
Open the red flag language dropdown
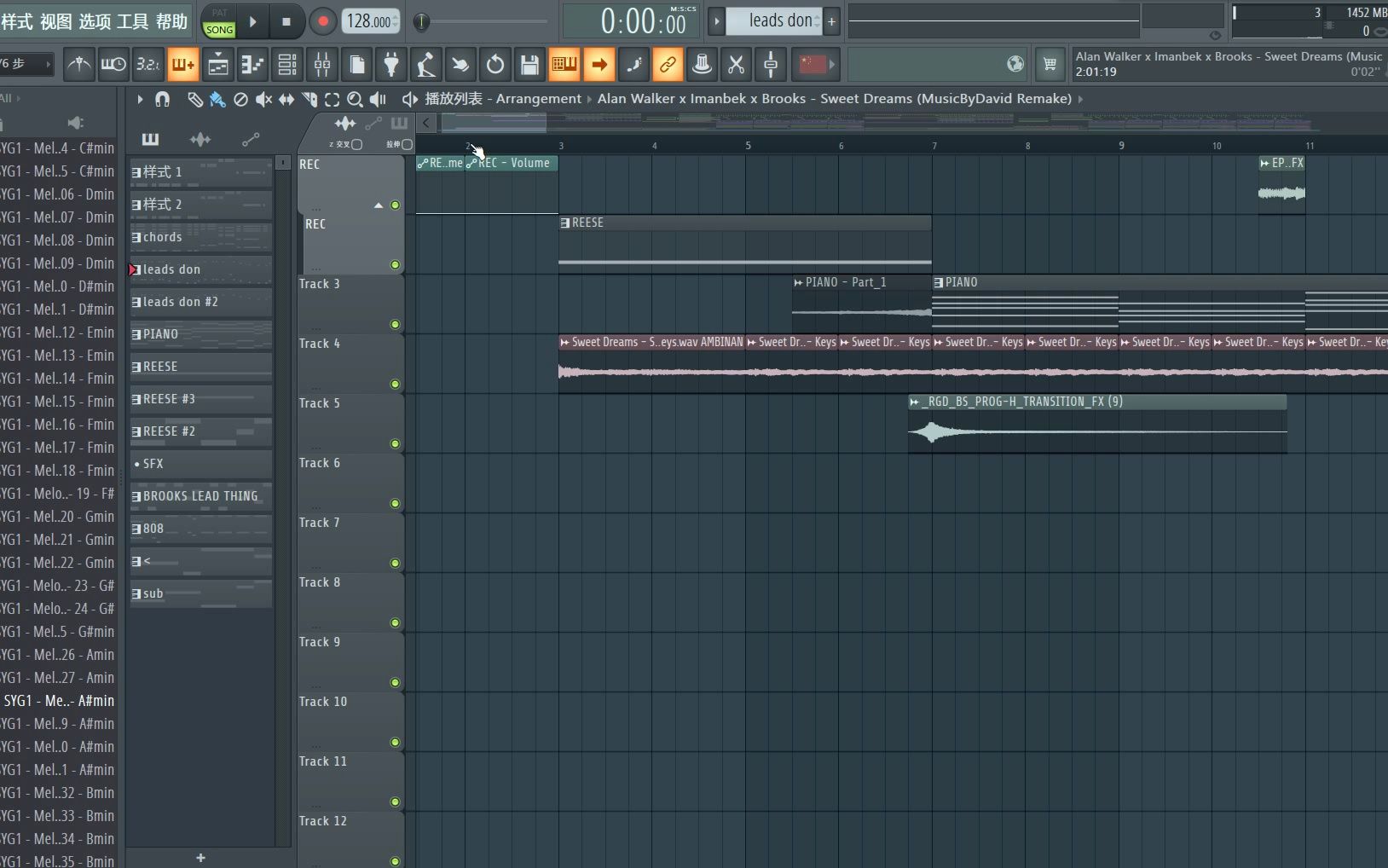coord(818,64)
